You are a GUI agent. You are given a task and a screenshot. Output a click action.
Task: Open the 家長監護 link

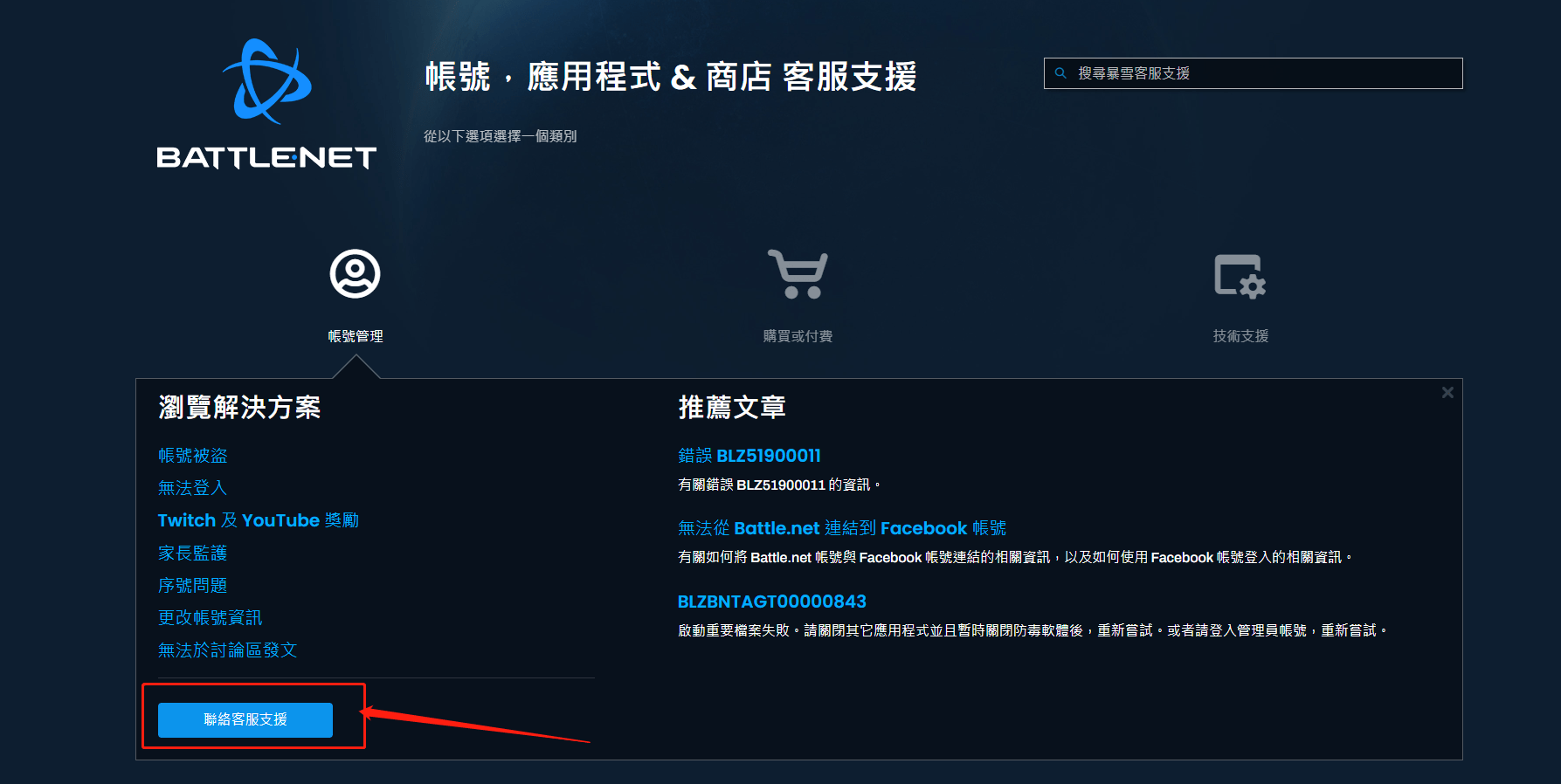click(193, 553)
